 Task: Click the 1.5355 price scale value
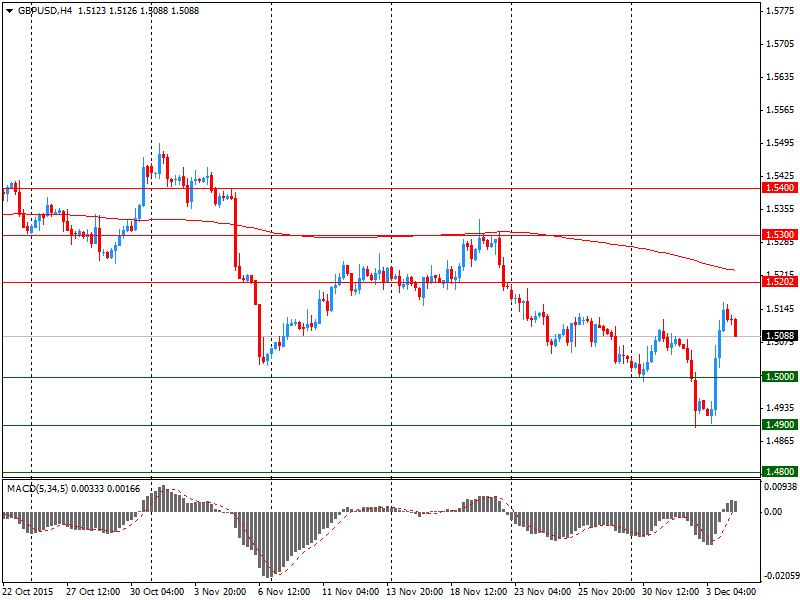click(780, 209)
